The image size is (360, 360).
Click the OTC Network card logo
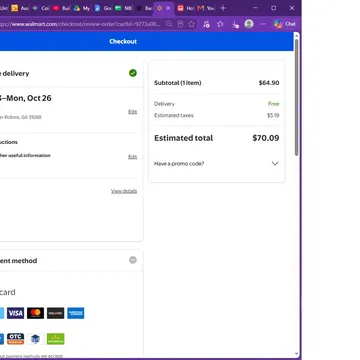[16, 339]
